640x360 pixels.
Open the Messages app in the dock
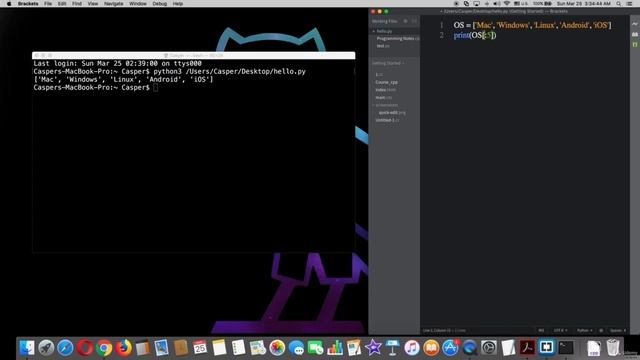pyautogui.click(x=296, y=348)
